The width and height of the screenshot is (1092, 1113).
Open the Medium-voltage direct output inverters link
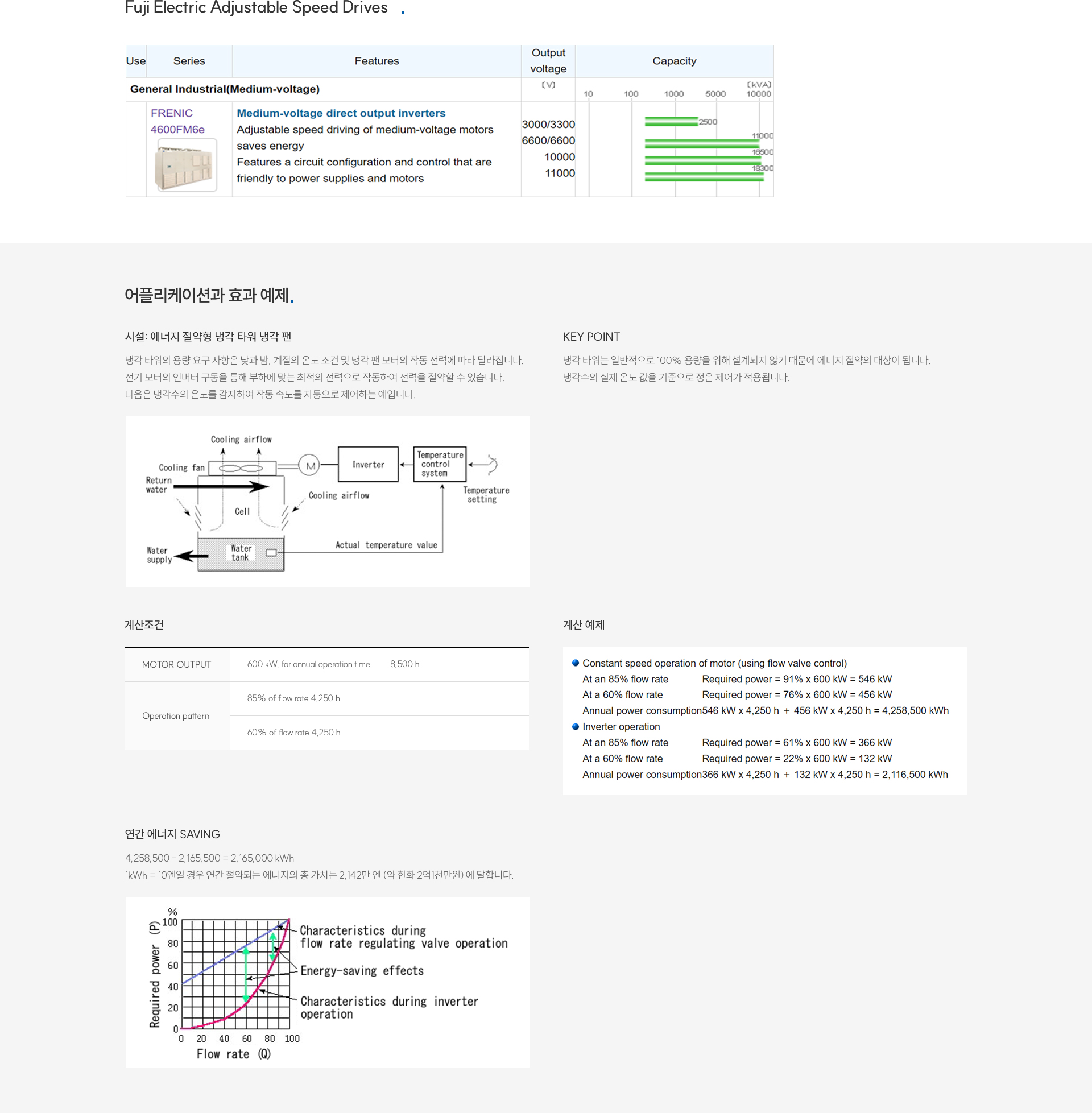point(341,113)
